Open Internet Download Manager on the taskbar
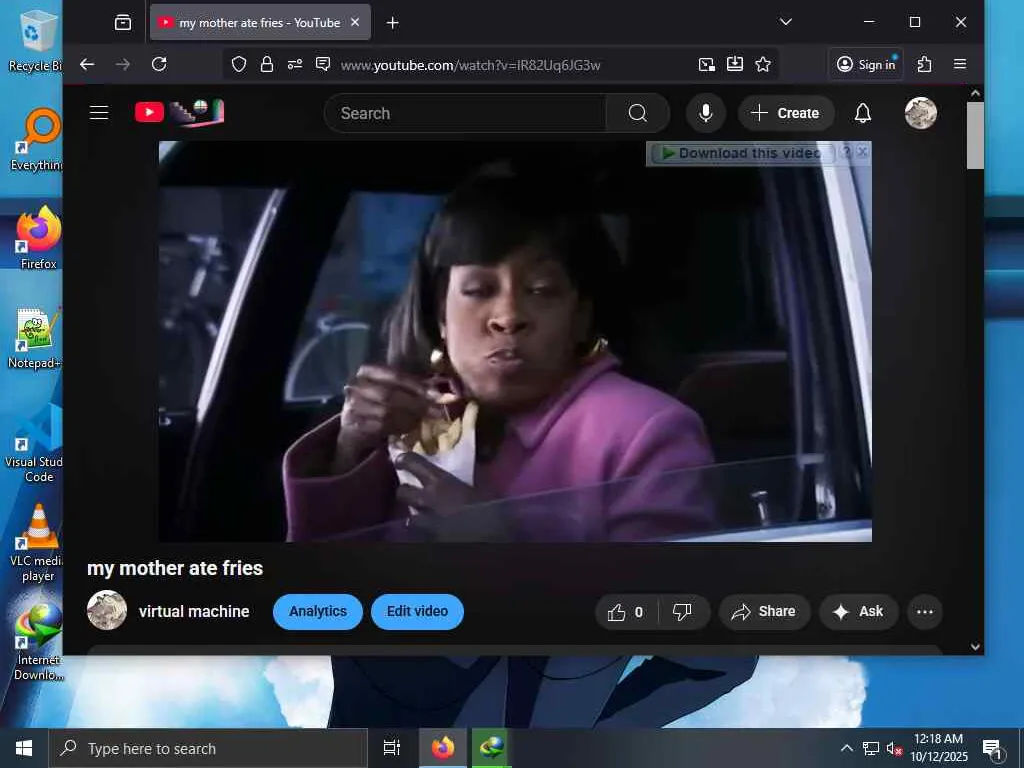Image resolution: width=1024 pixels, height=768 pixels. 491,748
